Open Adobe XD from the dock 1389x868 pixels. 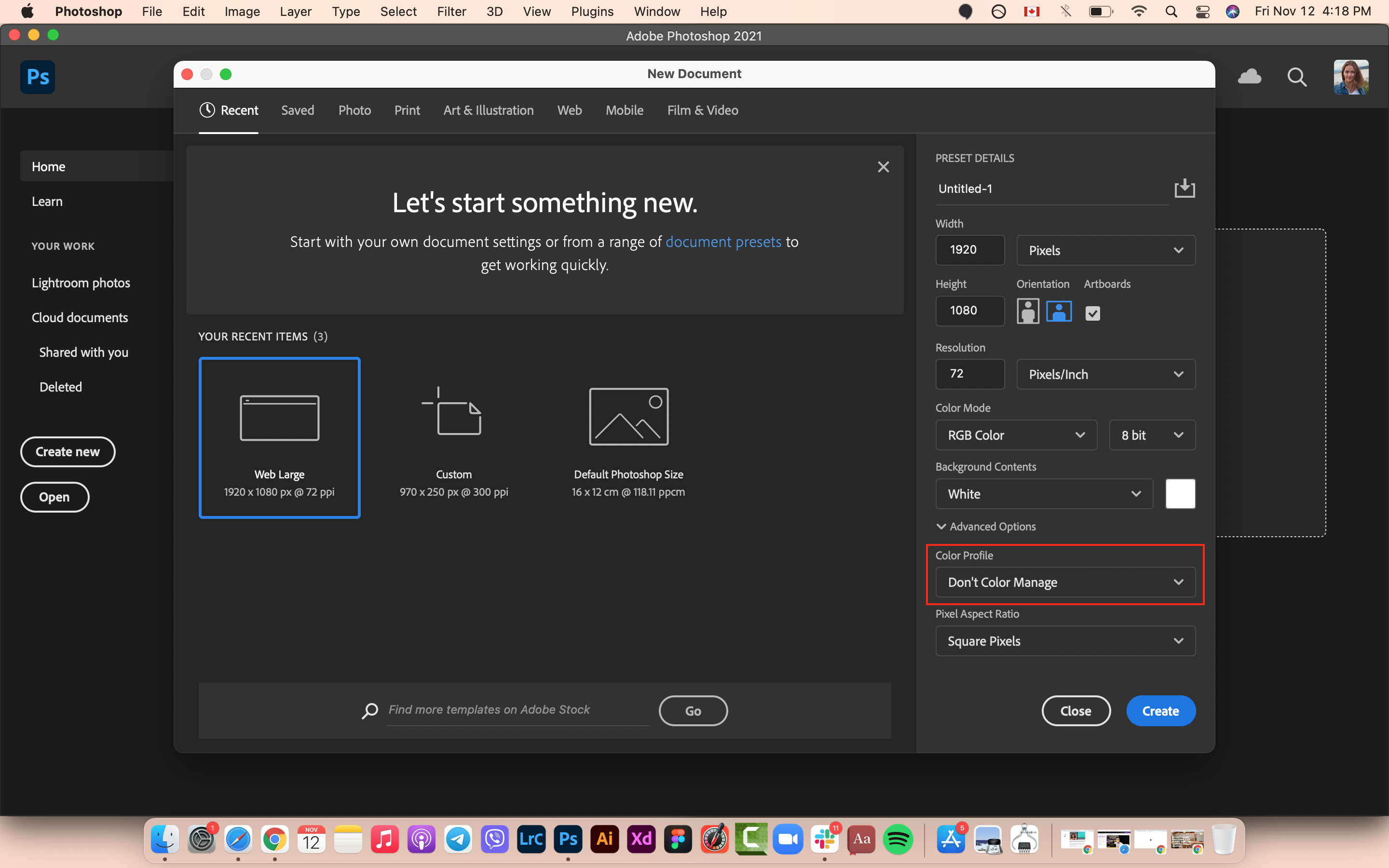(641, 839)
